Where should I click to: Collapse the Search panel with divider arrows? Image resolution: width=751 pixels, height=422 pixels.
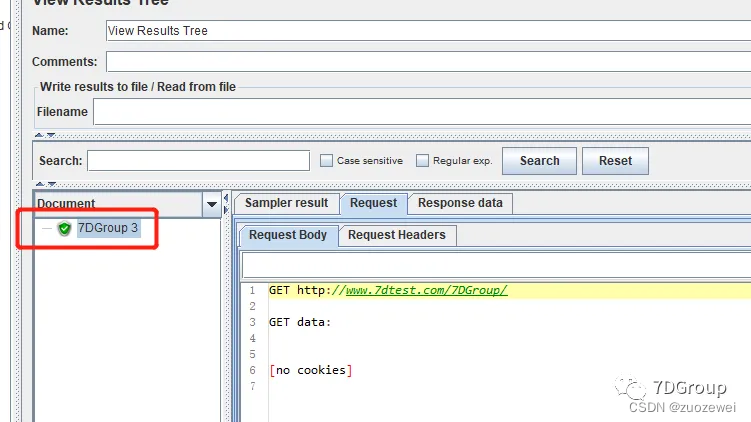(40, 184)
